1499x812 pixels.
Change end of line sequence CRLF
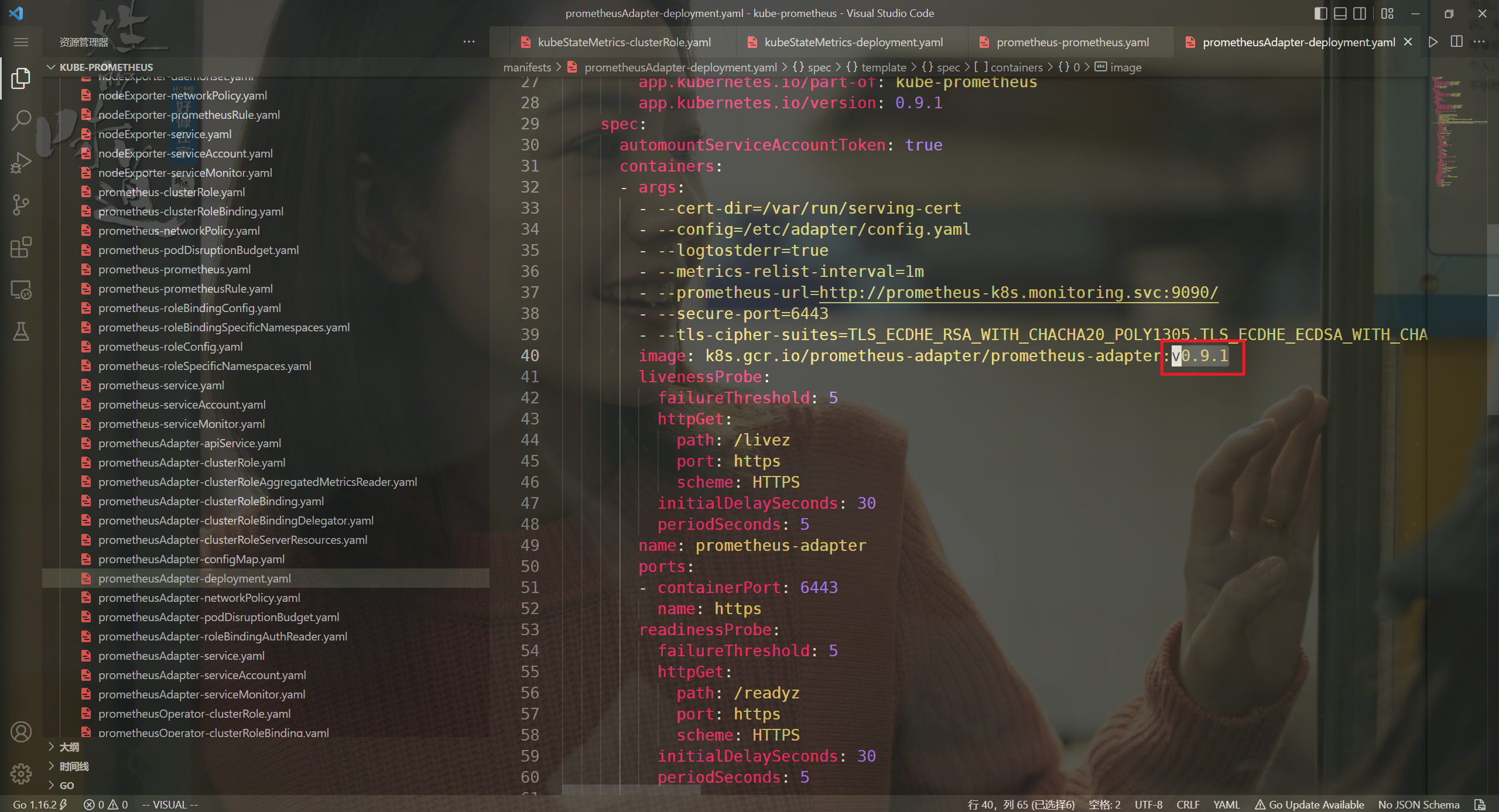tap(1187, 804)
